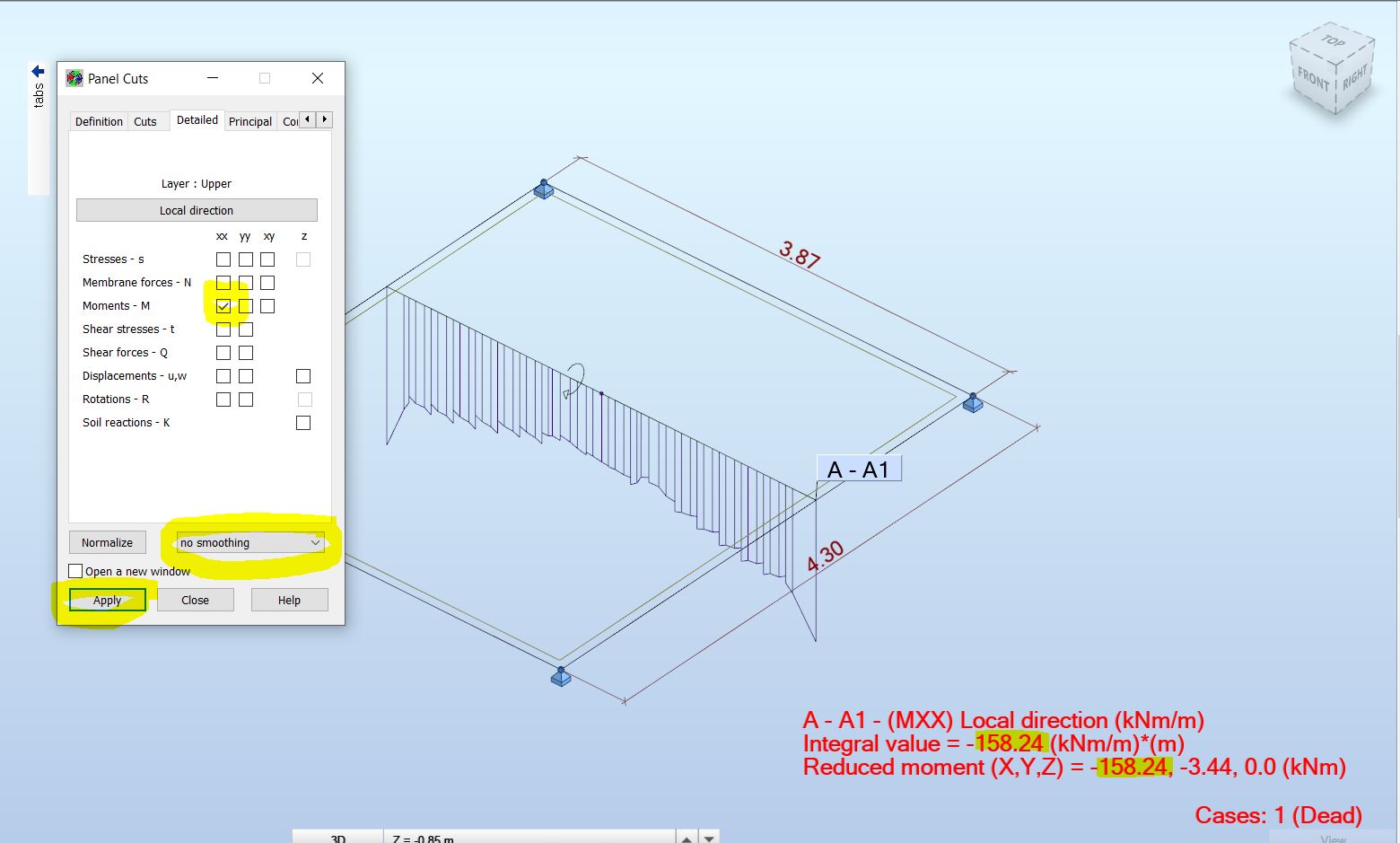Viewport: 1400px width, 843px height.
Task: Click the Local direction button
Action: 197,209
